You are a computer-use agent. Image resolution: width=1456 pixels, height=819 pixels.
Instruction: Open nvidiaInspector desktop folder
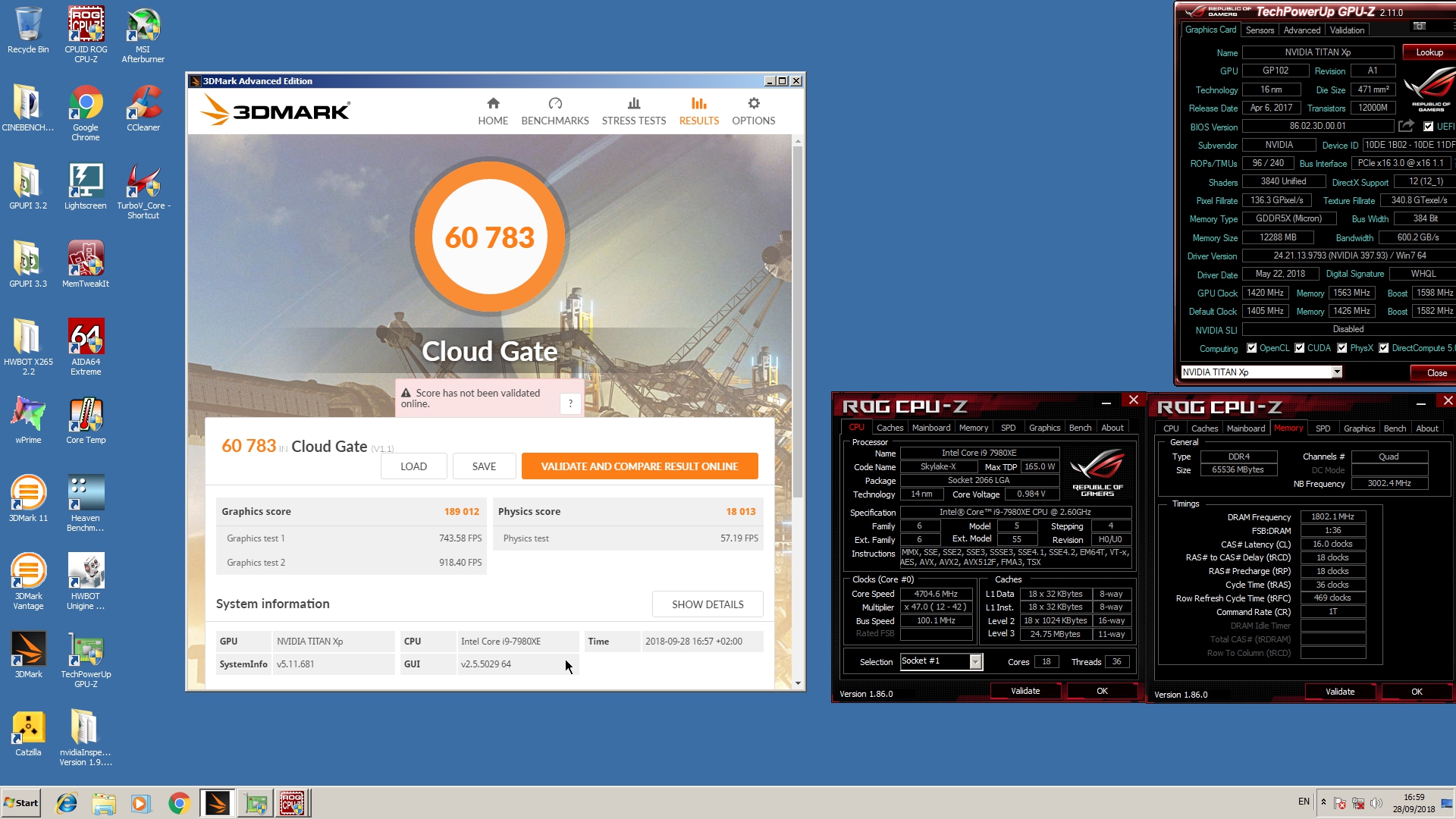click(x=86, y=737)
